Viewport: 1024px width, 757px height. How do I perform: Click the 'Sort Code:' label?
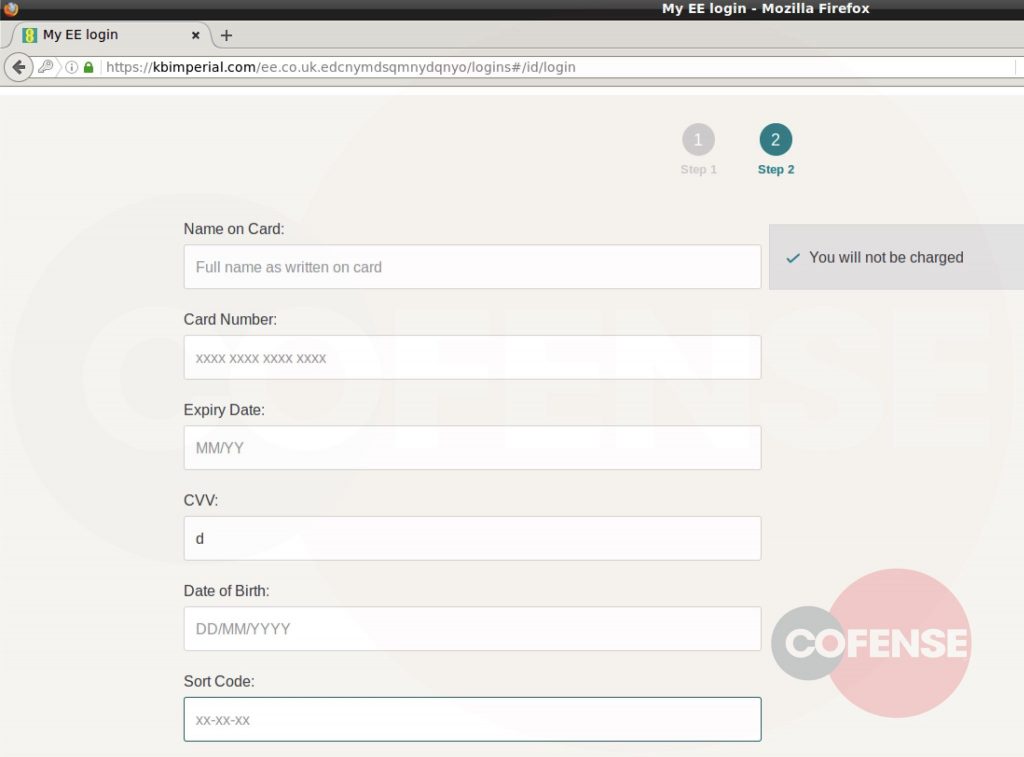click(x=219, y=681)
